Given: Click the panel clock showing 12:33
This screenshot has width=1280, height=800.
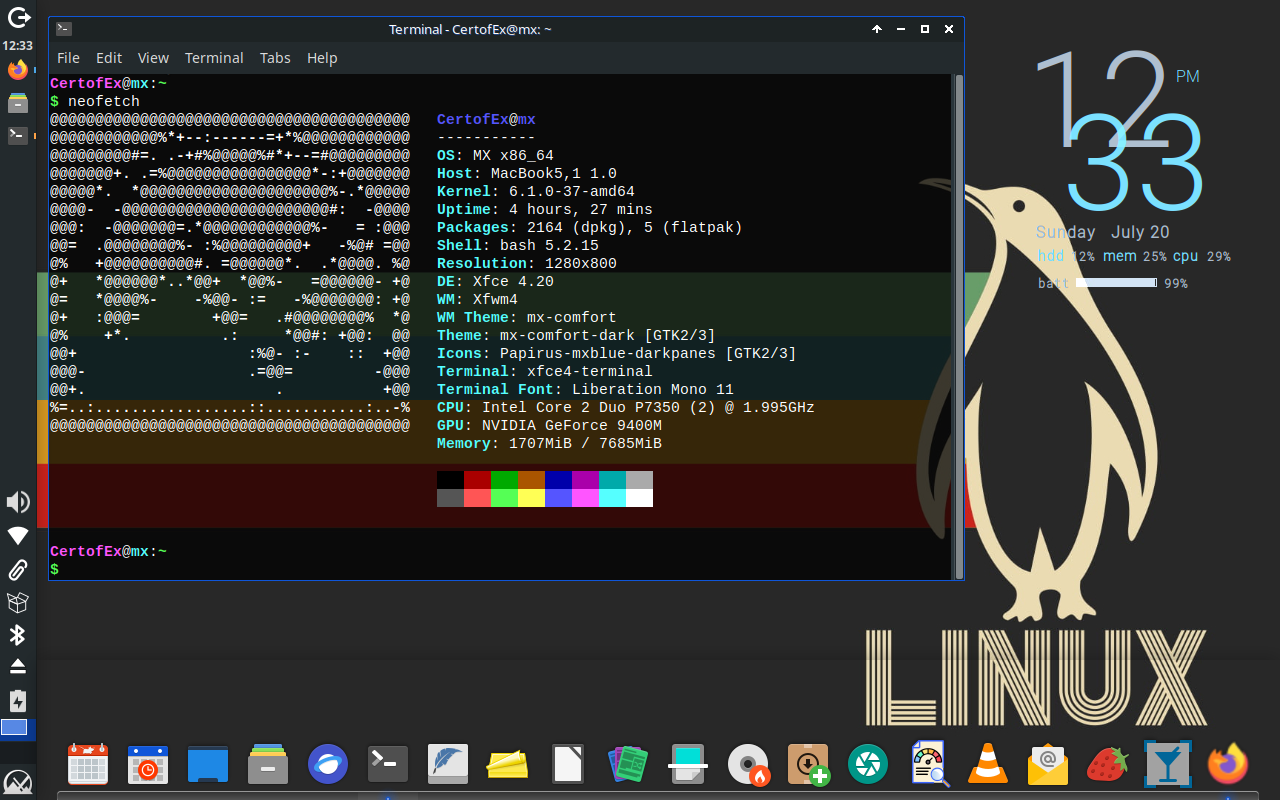Looking at the screenshot, I should pyautogui.click(x=18, y=45).
